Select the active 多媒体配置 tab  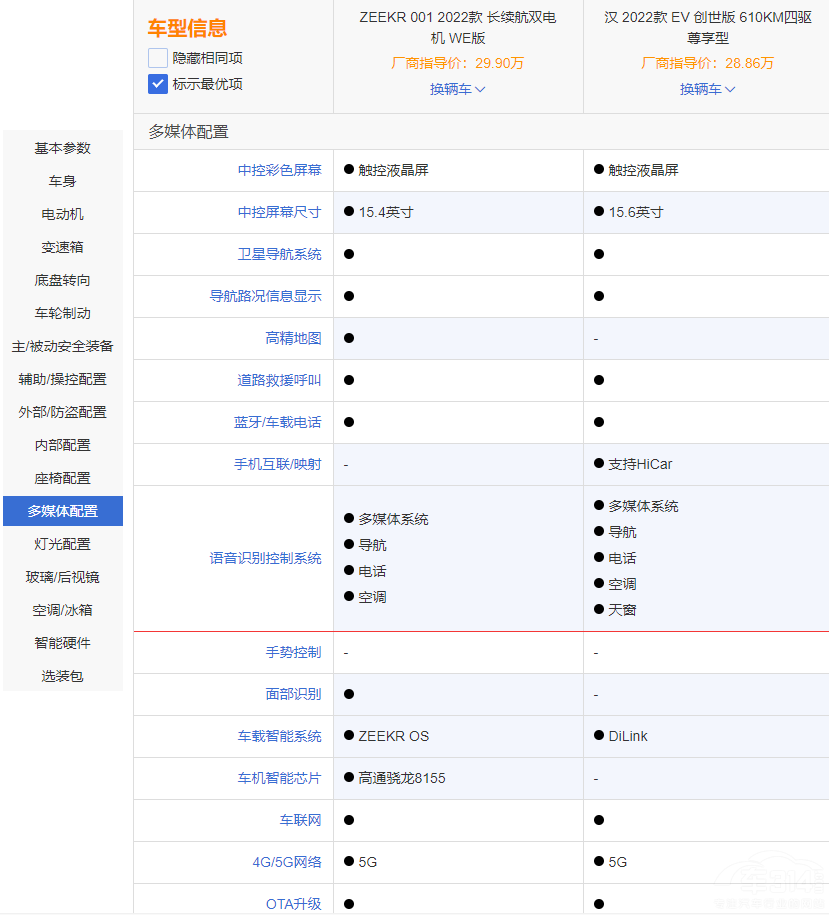pos(63,511)
